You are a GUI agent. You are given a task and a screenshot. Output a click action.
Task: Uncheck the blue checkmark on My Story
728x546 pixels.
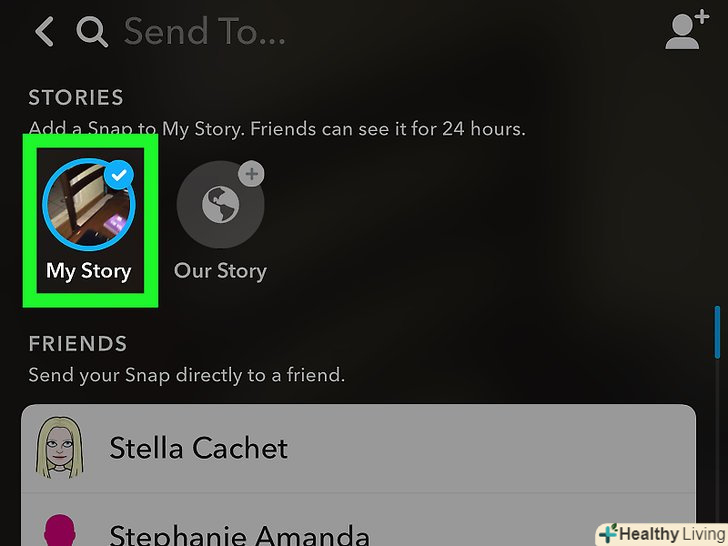[119, 175]
